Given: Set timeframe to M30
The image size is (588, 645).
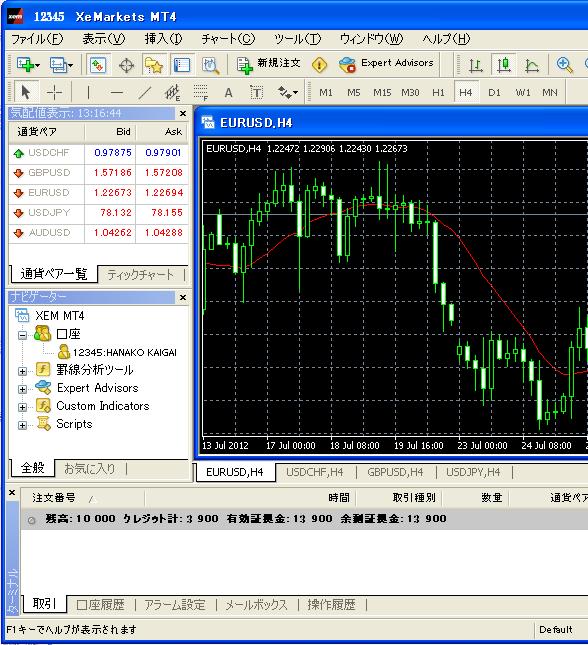Looking at the screenshot, I should [410, 93].
